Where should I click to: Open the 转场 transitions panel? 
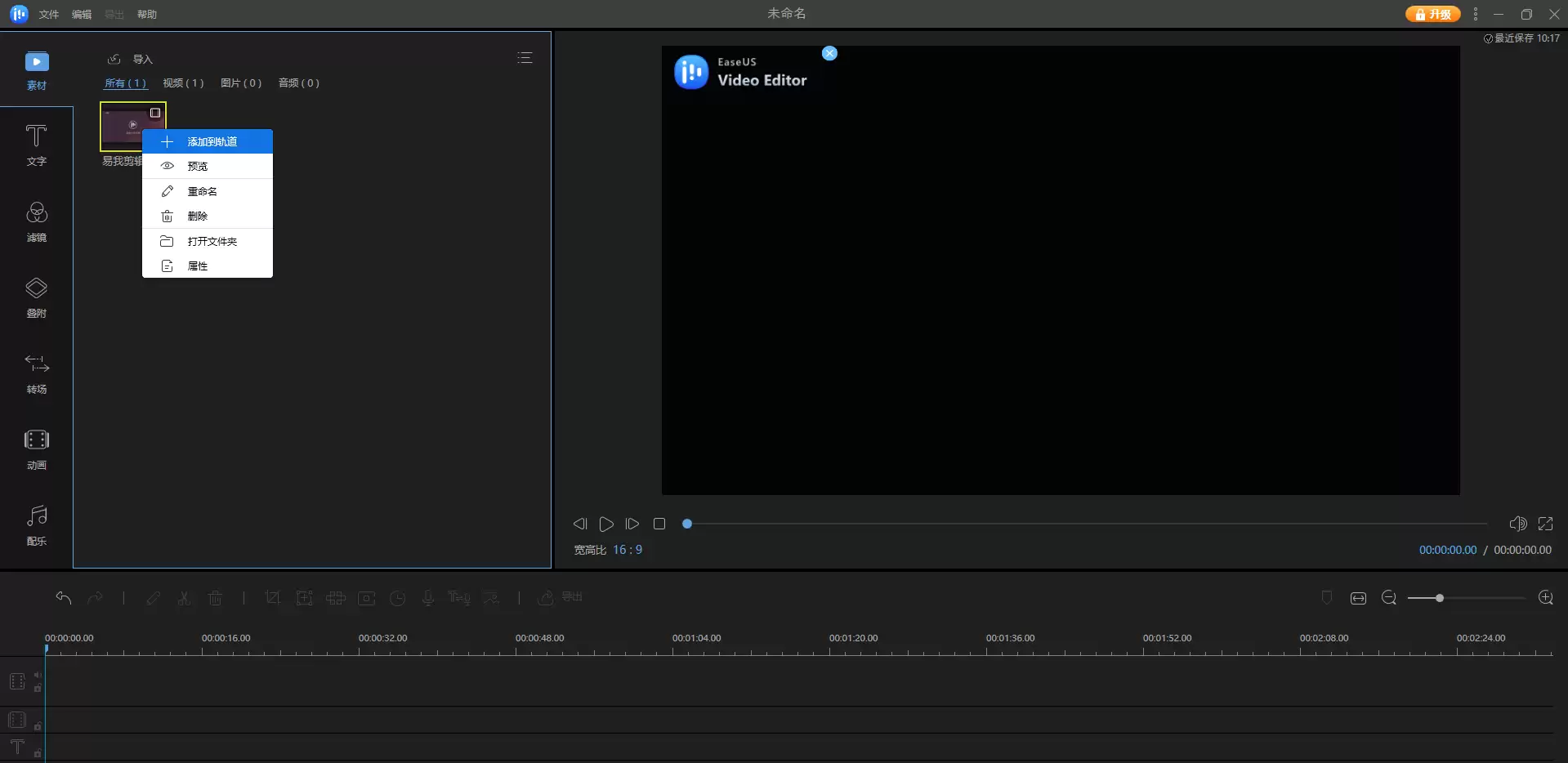37,374
